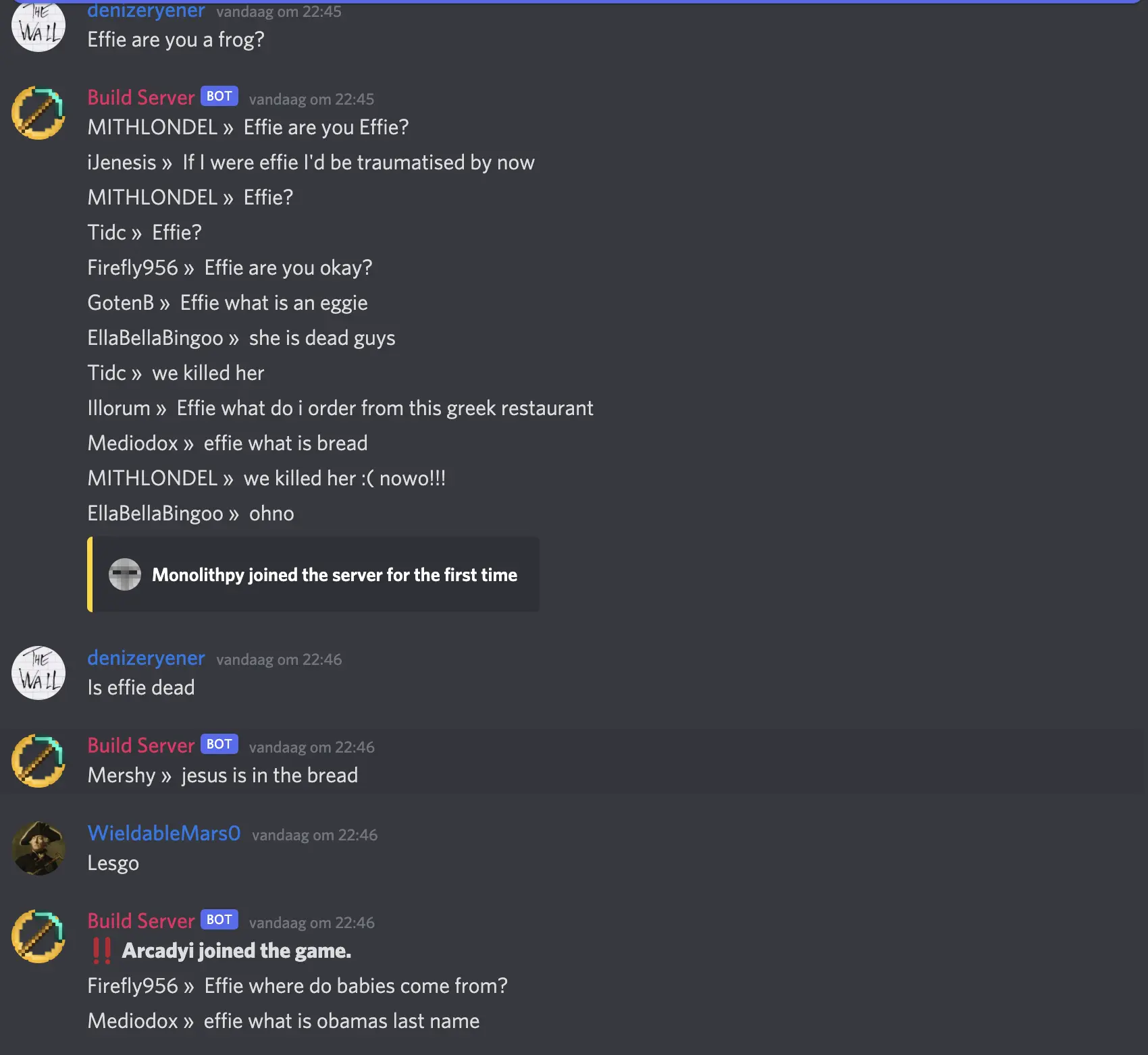The image size is (1148, 1055).
Task: Click timestamp next to WieldableMars0
Action: [x=315, y=835]
